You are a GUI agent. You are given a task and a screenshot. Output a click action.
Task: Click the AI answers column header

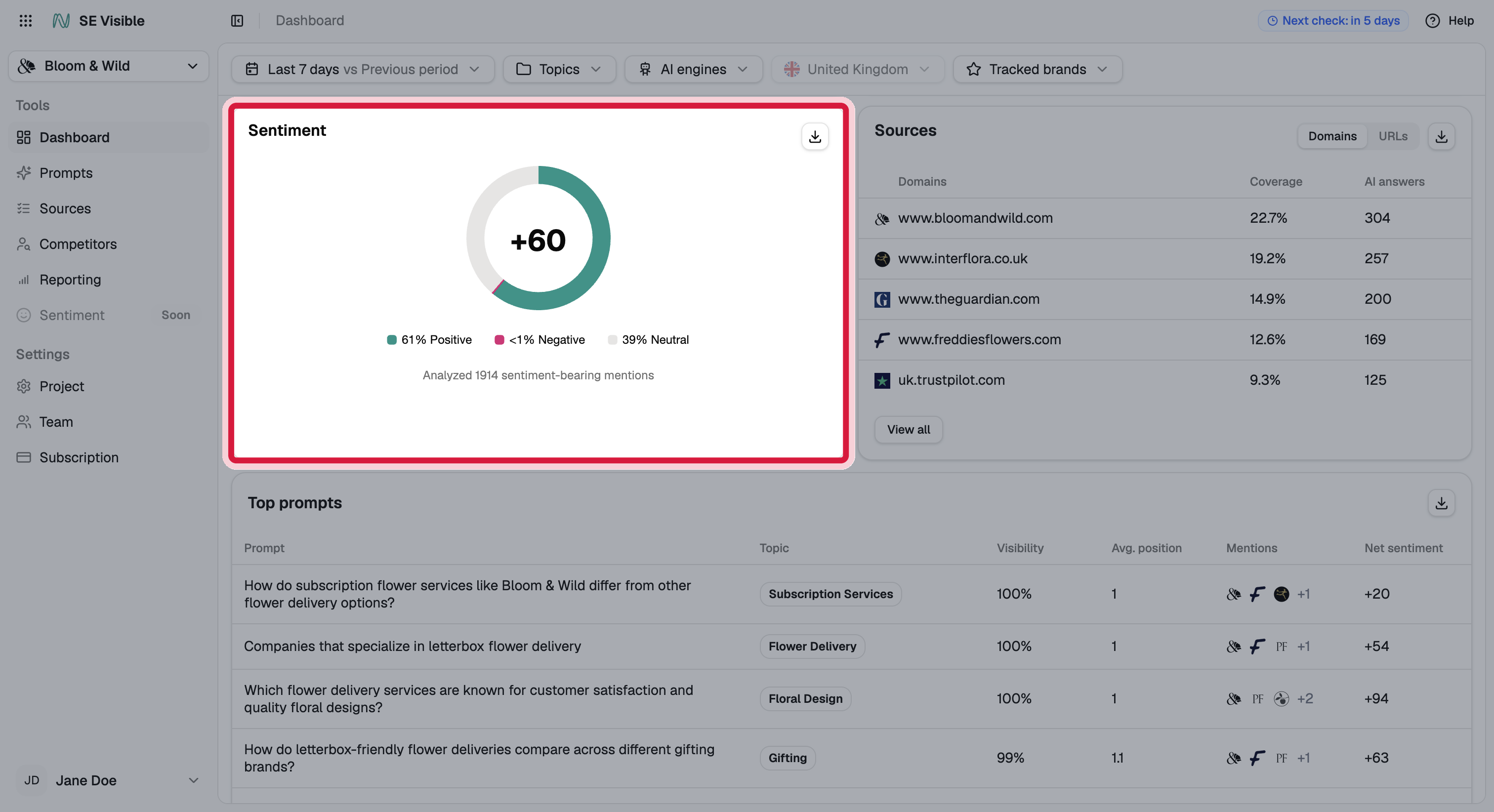coord(1394,182)
